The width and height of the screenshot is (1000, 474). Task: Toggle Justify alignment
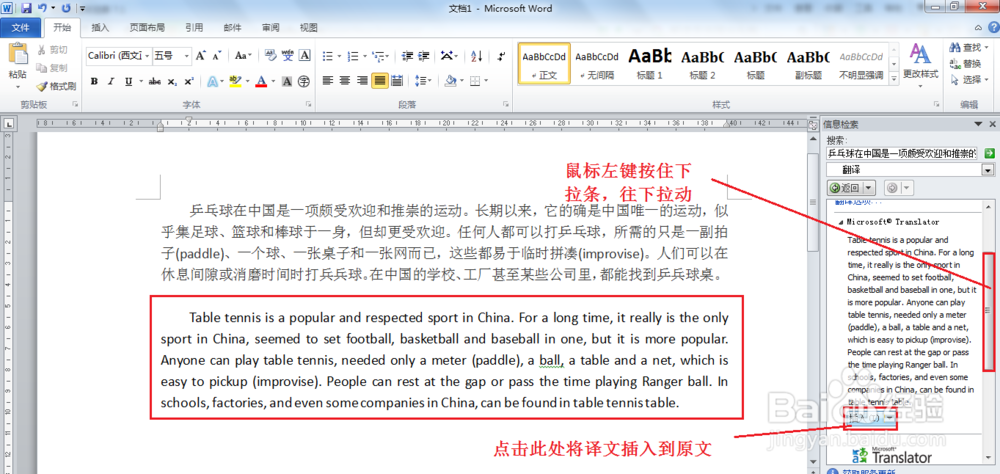379,81
